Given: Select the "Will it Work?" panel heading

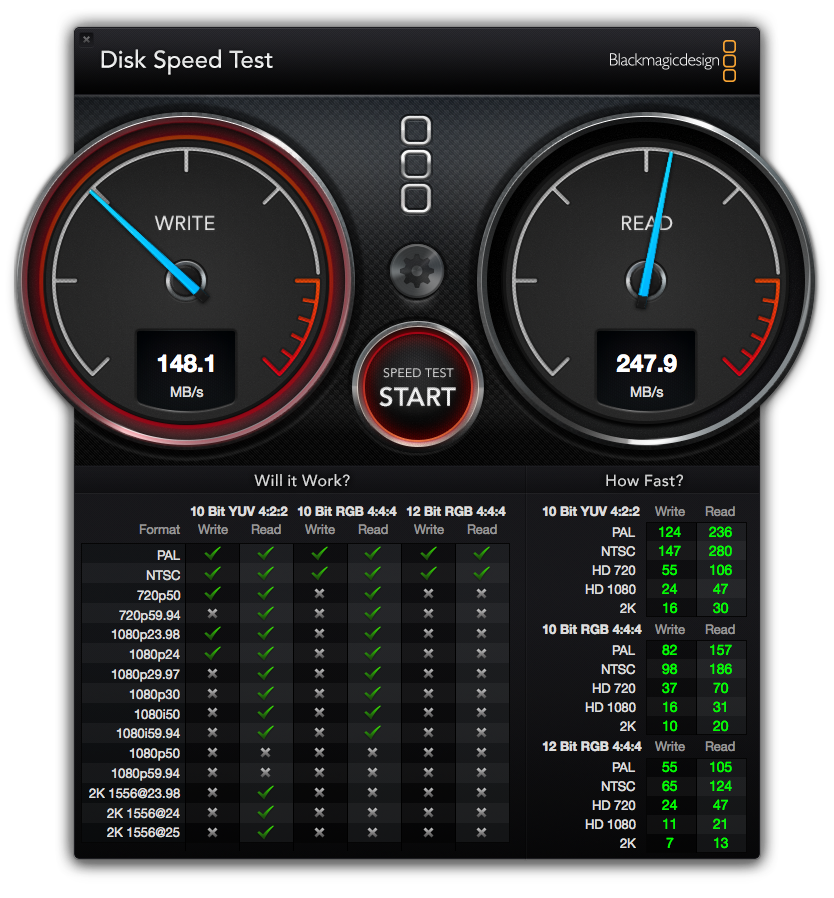Looking at the screenshot, I should [x=302, y=481].
